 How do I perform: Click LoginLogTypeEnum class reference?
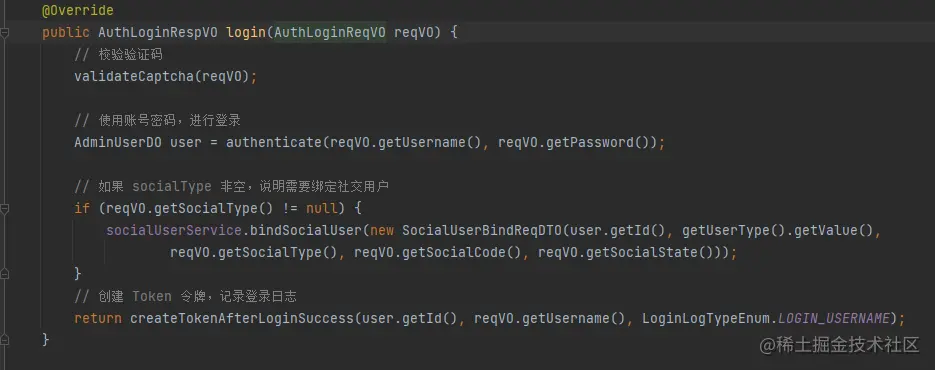tap(707, 318)
